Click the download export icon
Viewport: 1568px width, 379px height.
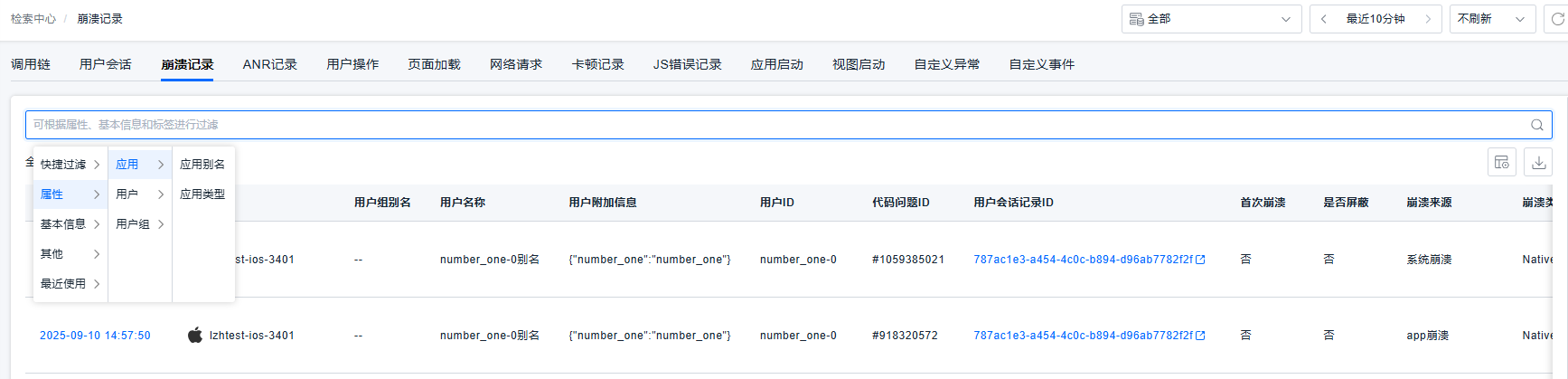[x=1538, y=163]
